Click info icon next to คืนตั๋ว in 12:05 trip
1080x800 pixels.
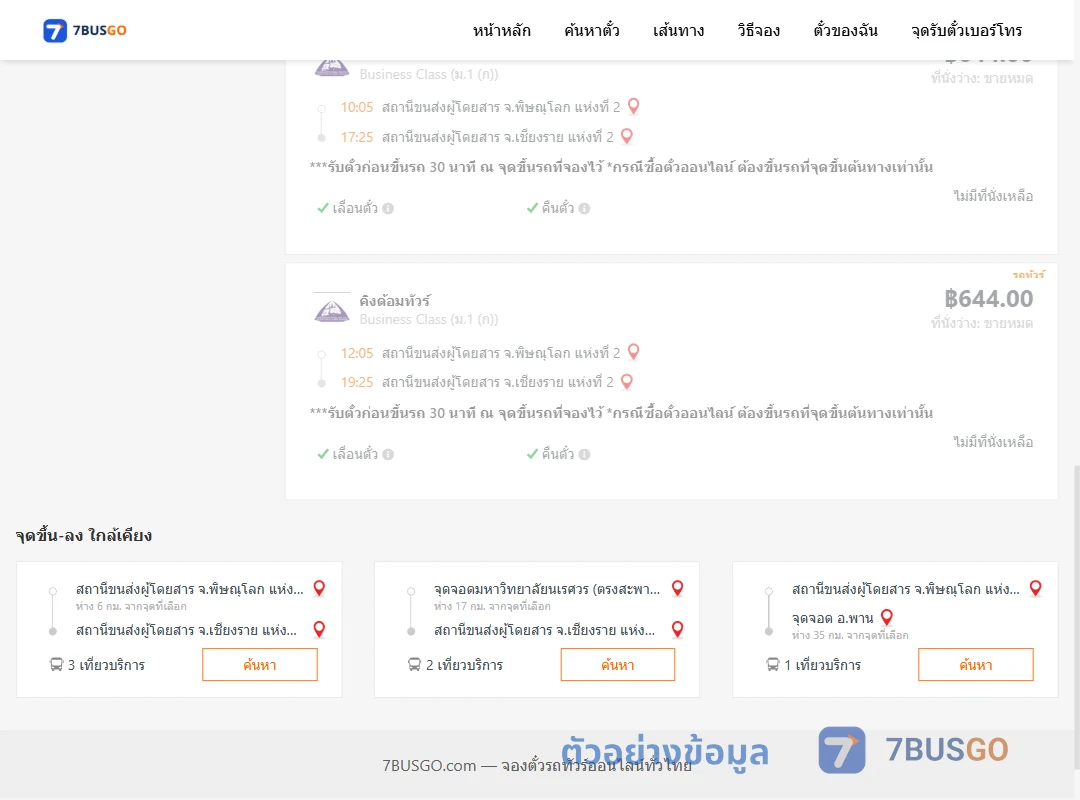tap(584, 454)
